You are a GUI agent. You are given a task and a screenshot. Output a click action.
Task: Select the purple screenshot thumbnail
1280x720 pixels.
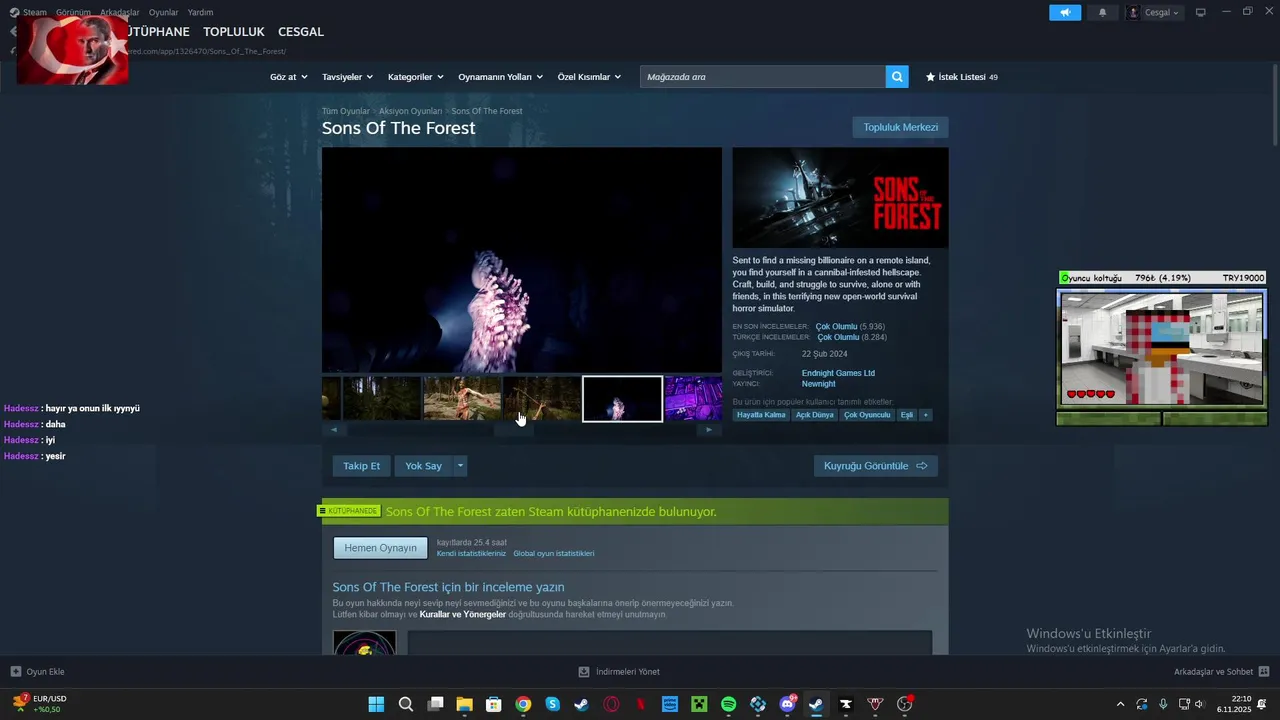click(x=693, y=399)
